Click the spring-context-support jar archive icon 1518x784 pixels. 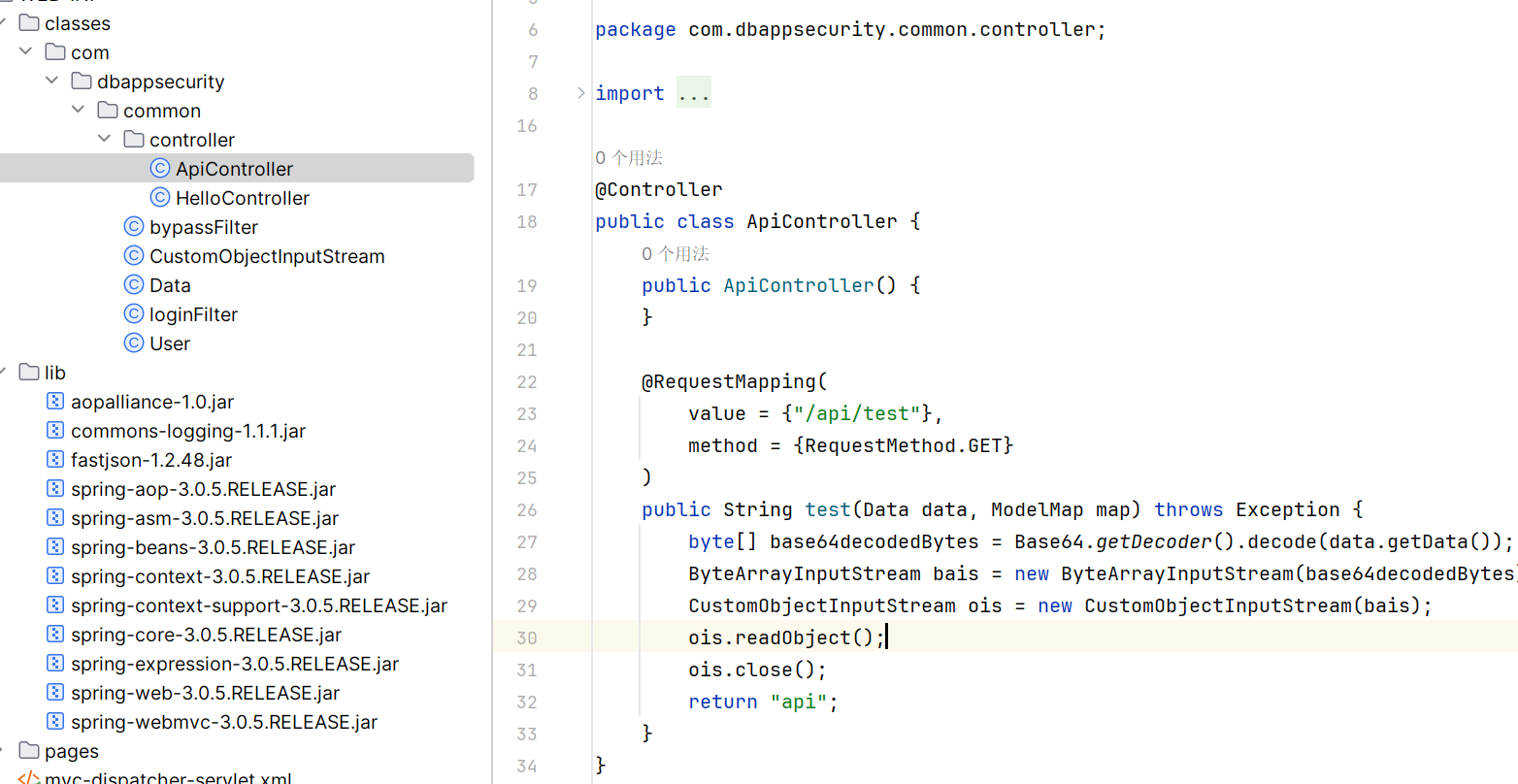(55, 605)
